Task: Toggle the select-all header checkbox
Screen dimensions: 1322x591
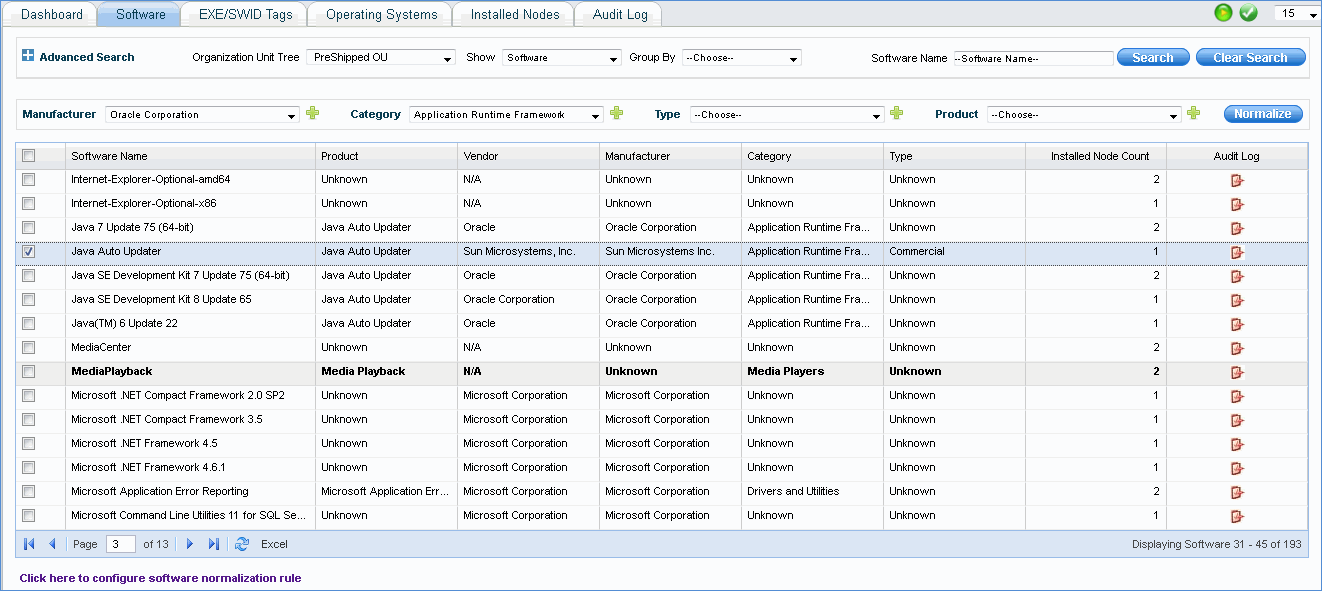Action: coord(29,156)
